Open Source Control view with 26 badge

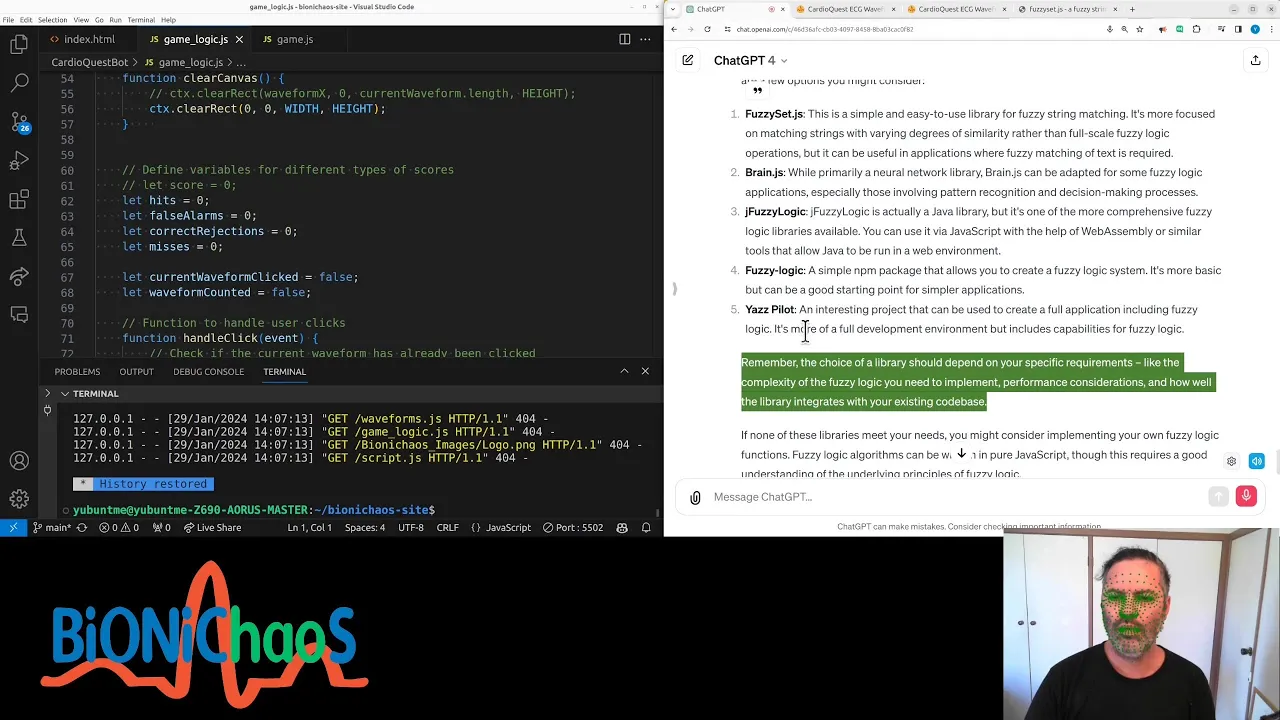click(x=19, y=122)
